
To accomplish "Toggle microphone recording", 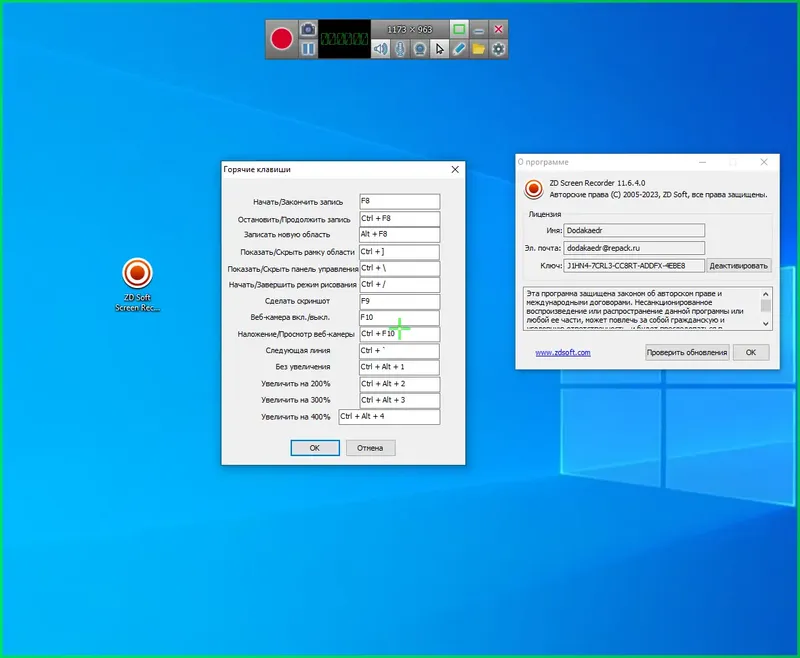I will [x=398, y=48].
